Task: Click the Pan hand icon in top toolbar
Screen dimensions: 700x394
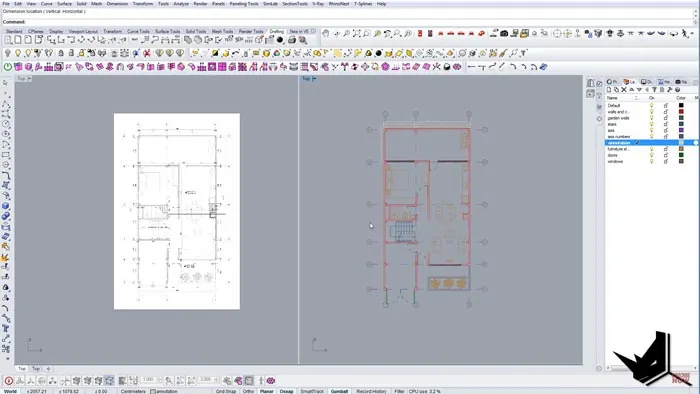Action: point(326,33)
